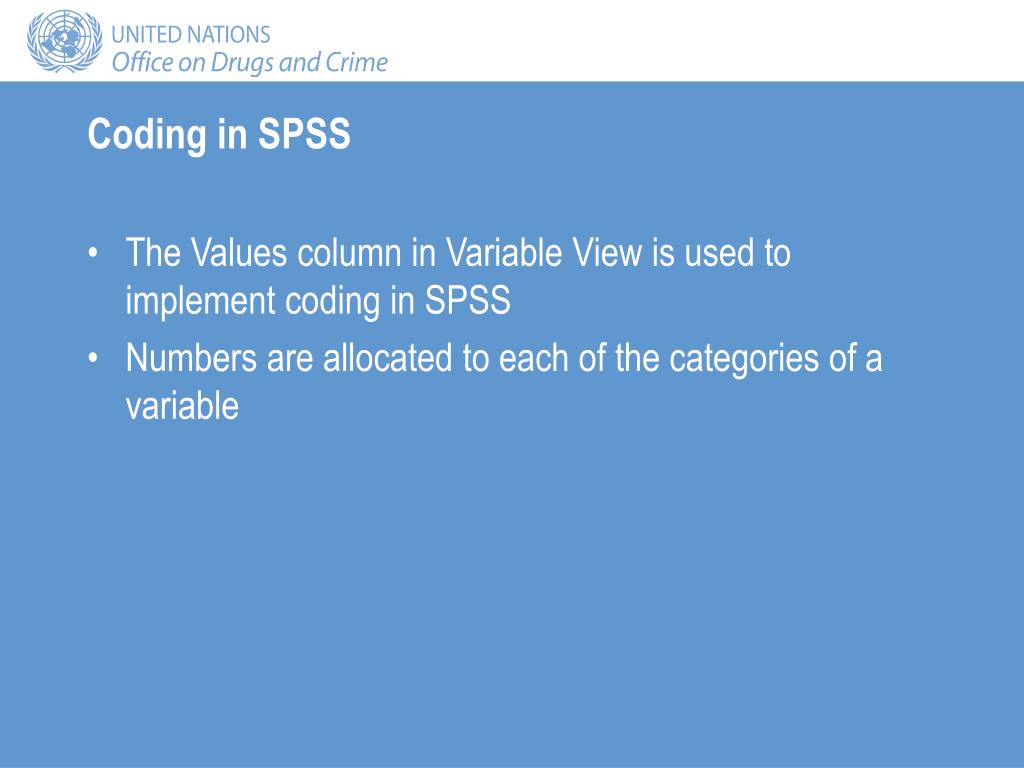Click the United Nations emblem logo
The image size is (1024, 768).
click(x=65, y=41)
